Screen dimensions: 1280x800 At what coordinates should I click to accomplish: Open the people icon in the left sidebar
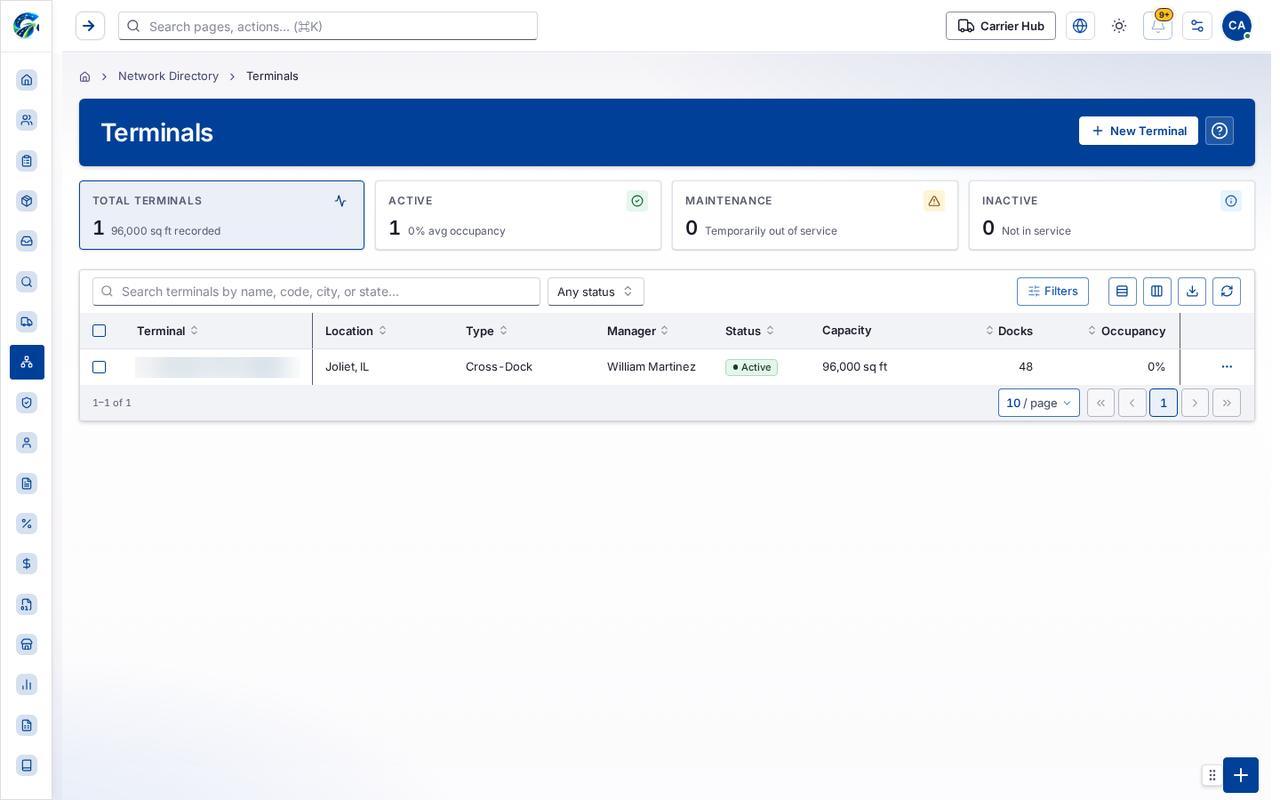(27, 120)
